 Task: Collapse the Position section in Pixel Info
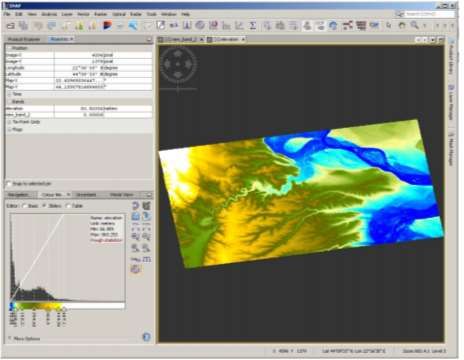pos(9,48)
